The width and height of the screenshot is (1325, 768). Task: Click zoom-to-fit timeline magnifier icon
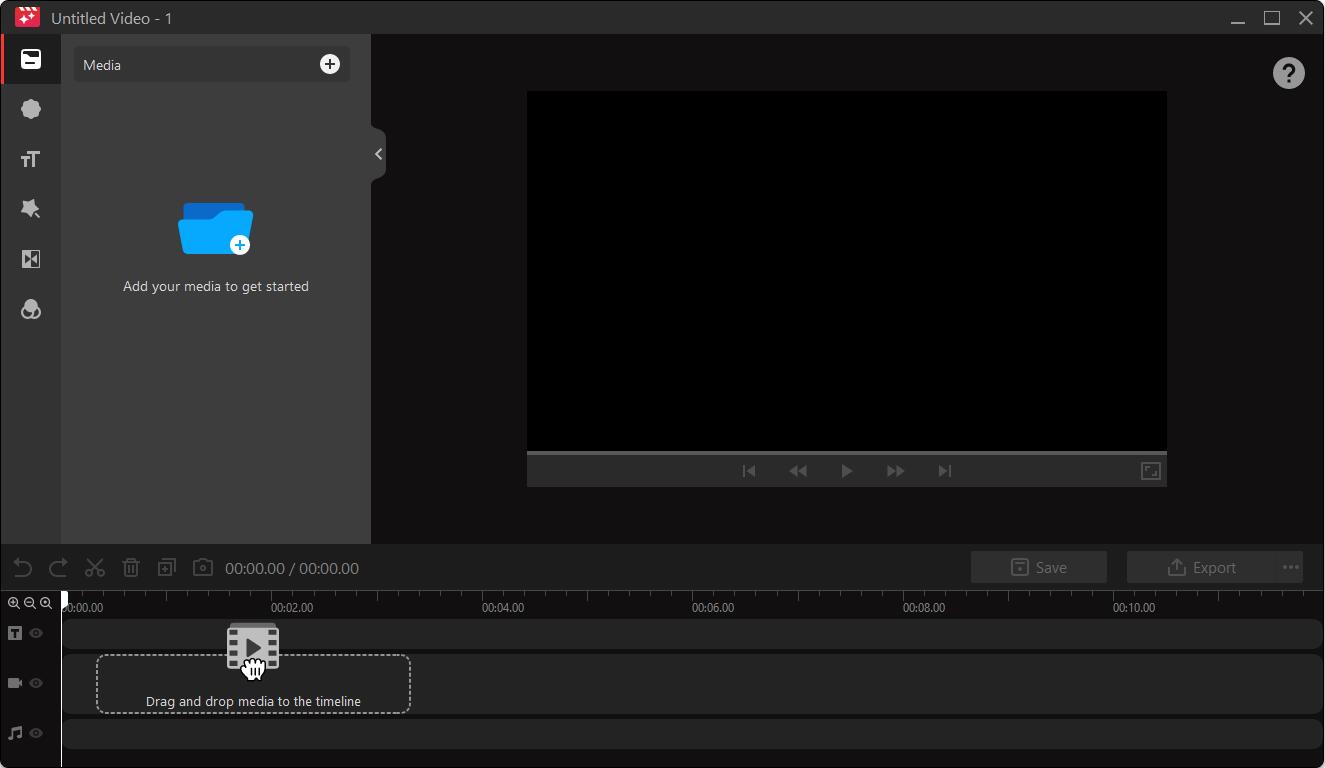click(46, 603)
